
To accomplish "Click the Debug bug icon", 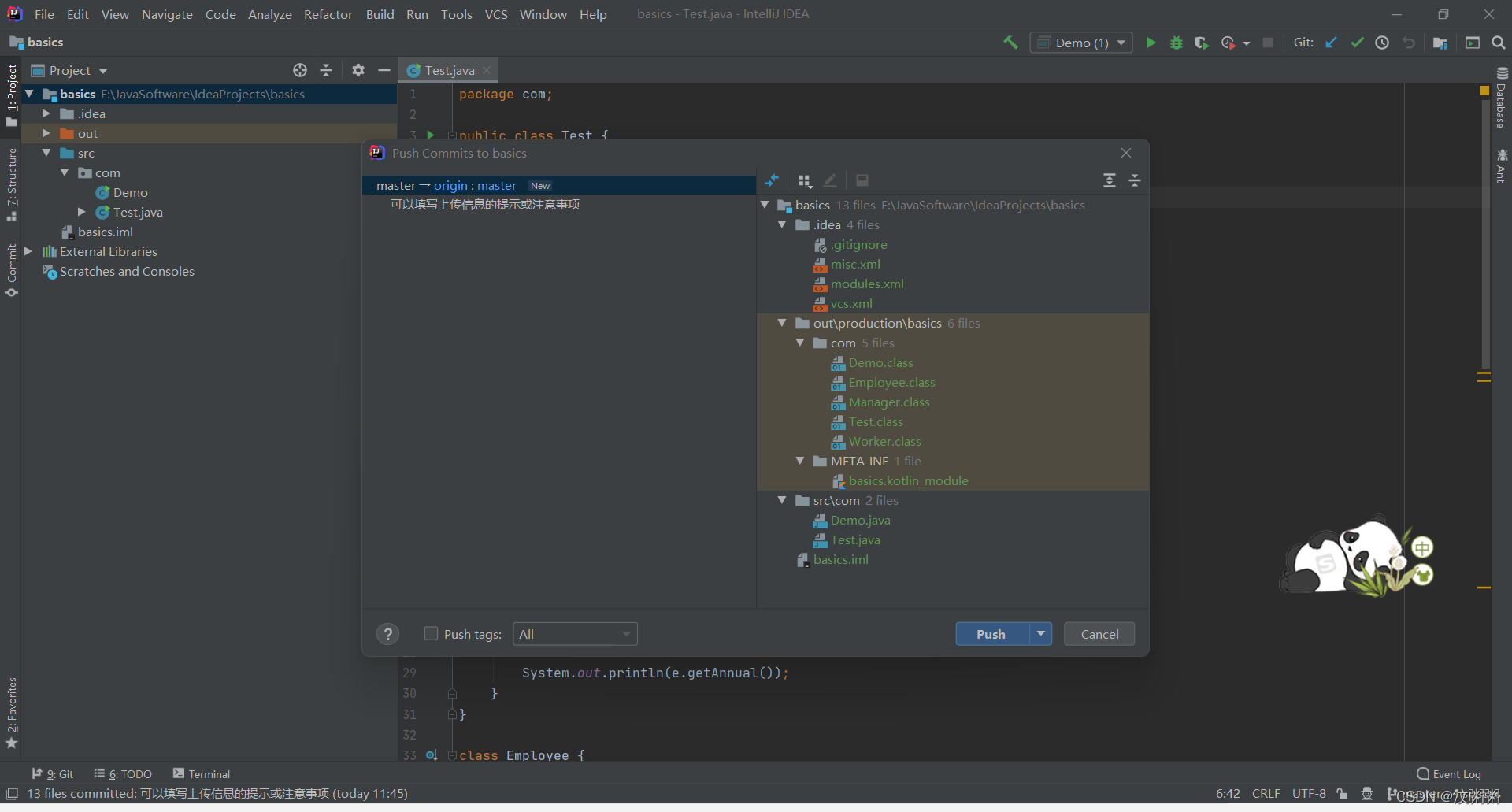I will click(x=1176, y=43).
